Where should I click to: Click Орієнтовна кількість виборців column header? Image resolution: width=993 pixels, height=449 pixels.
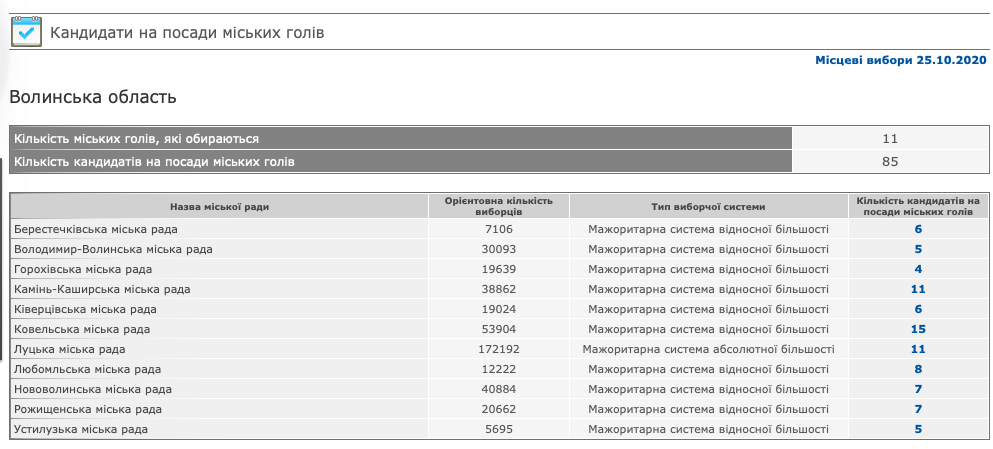click(x=498, y=207)
